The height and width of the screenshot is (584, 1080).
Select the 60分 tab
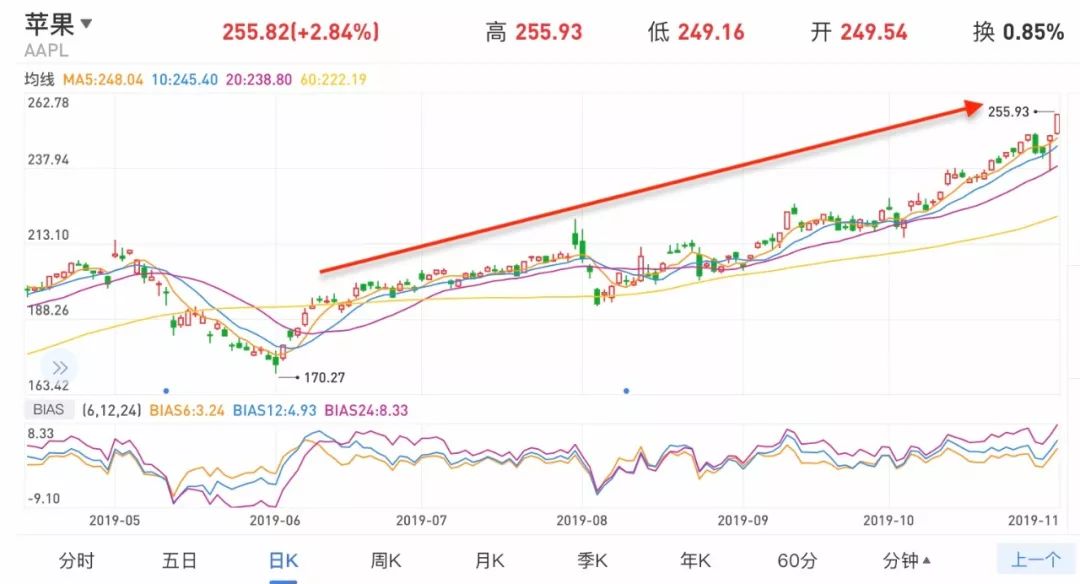pyautogui.click(x=797, y=561)
